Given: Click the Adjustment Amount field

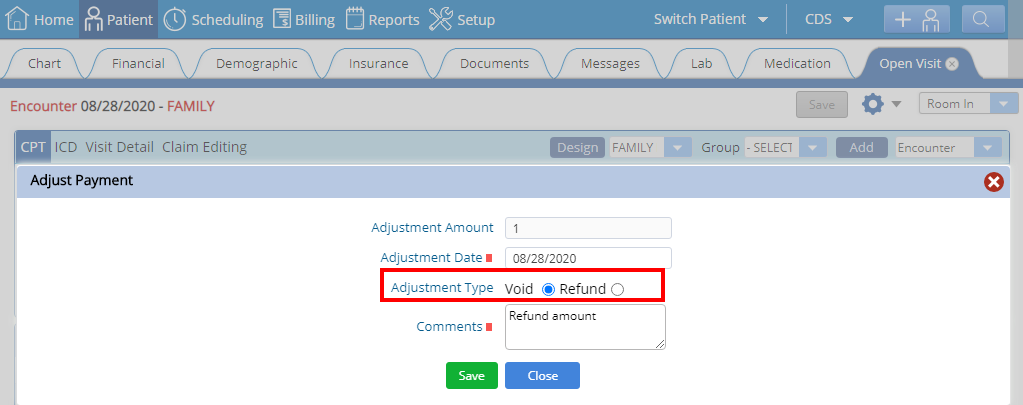Looking at the screenshot, I should [x=588, y=228].
